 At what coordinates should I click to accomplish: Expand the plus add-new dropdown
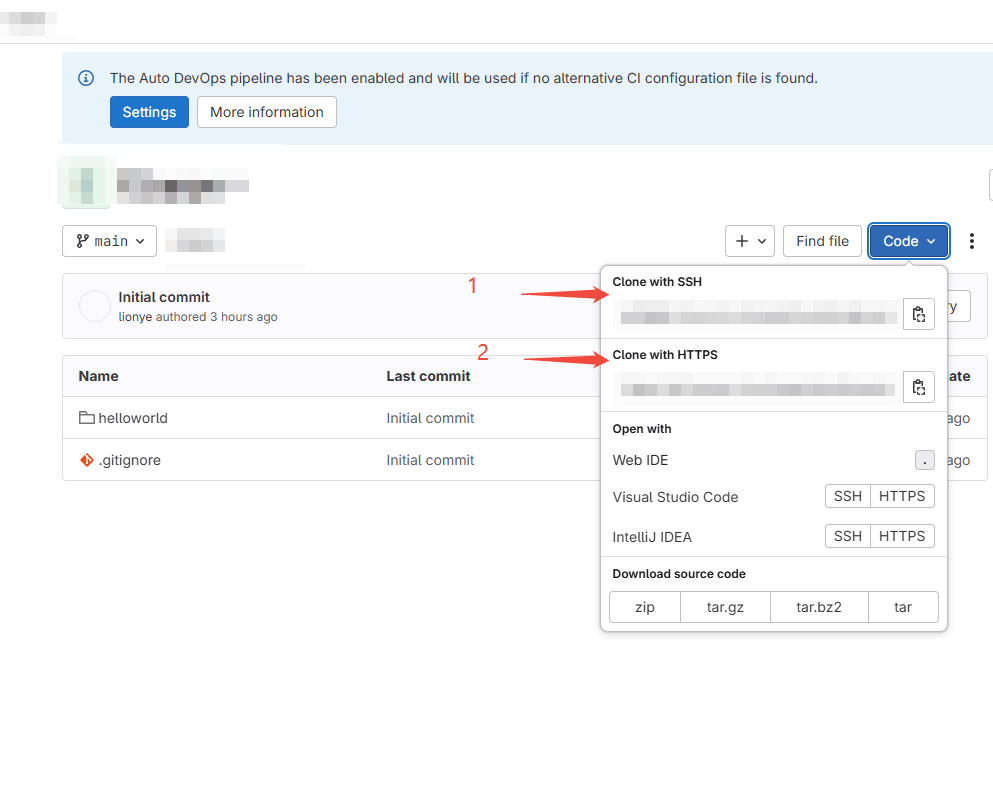[750, 241]
